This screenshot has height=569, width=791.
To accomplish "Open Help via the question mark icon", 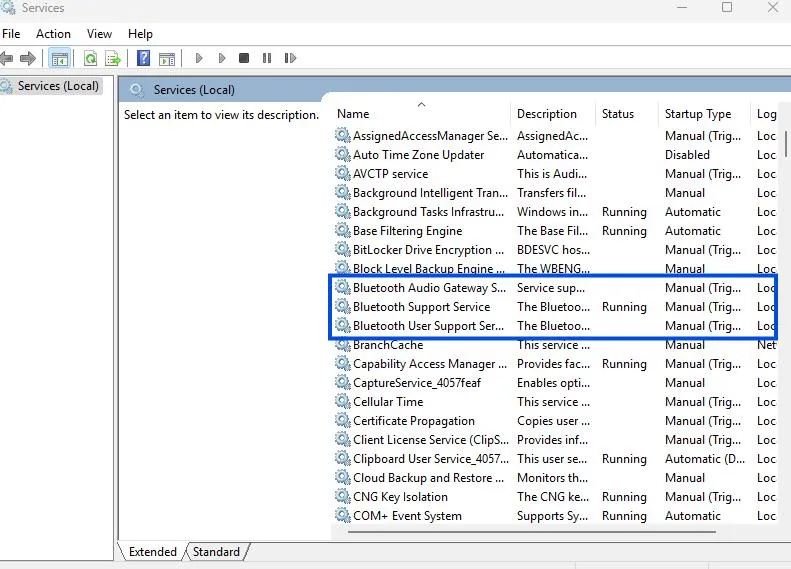I will click(x=144, y=59).
